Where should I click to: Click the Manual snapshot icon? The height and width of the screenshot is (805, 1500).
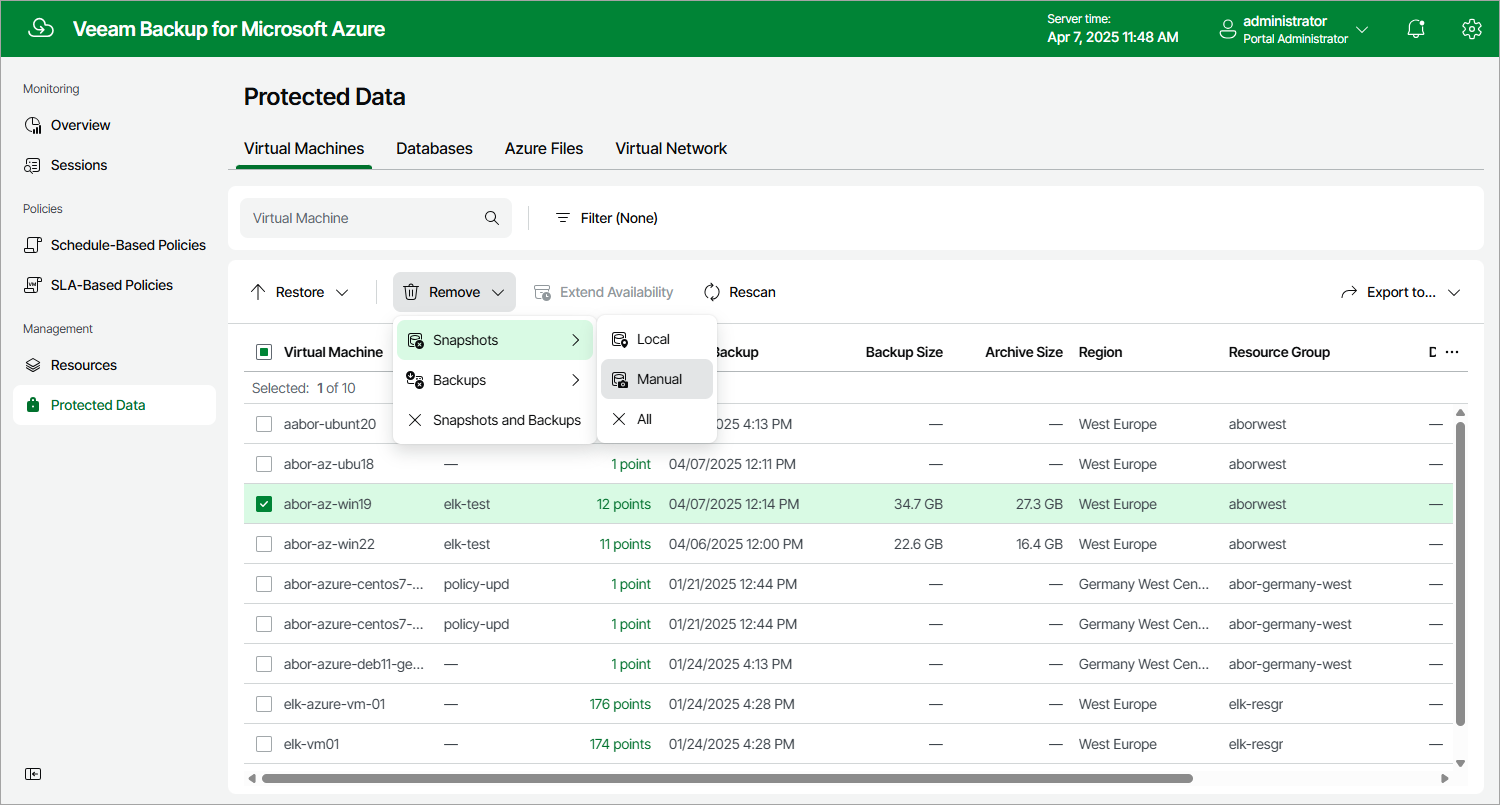[x=619, y=379]
